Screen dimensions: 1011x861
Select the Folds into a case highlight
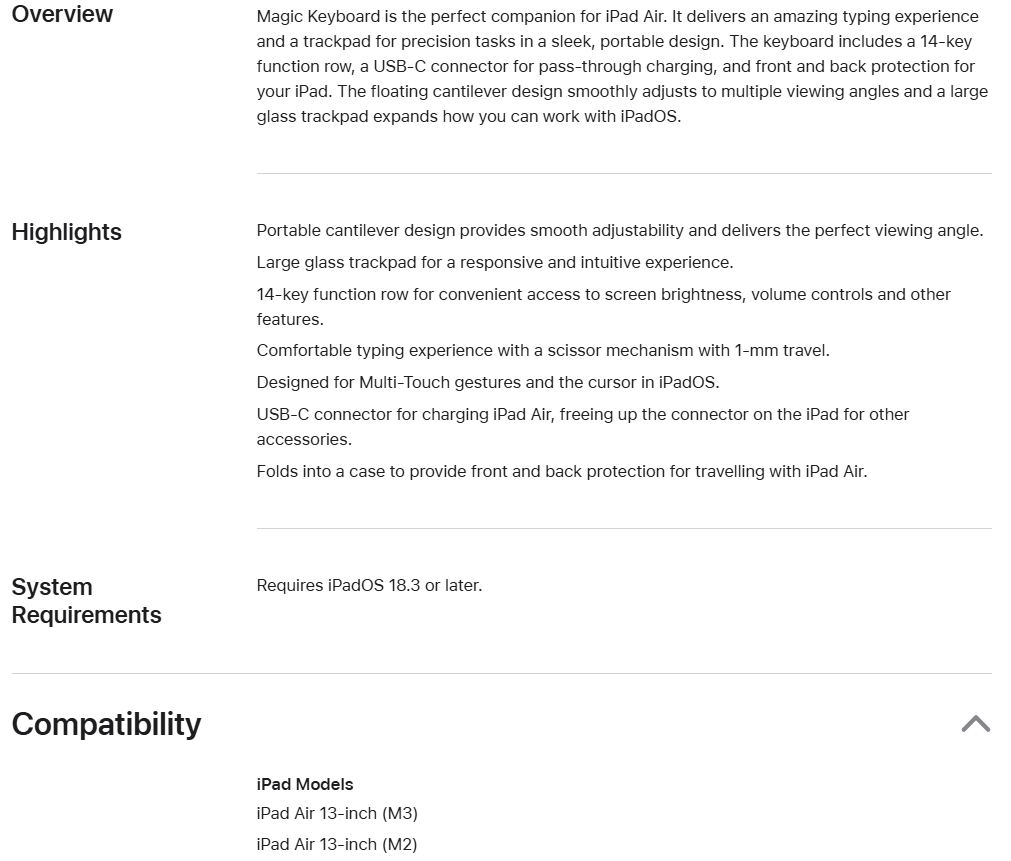point(561,471)
